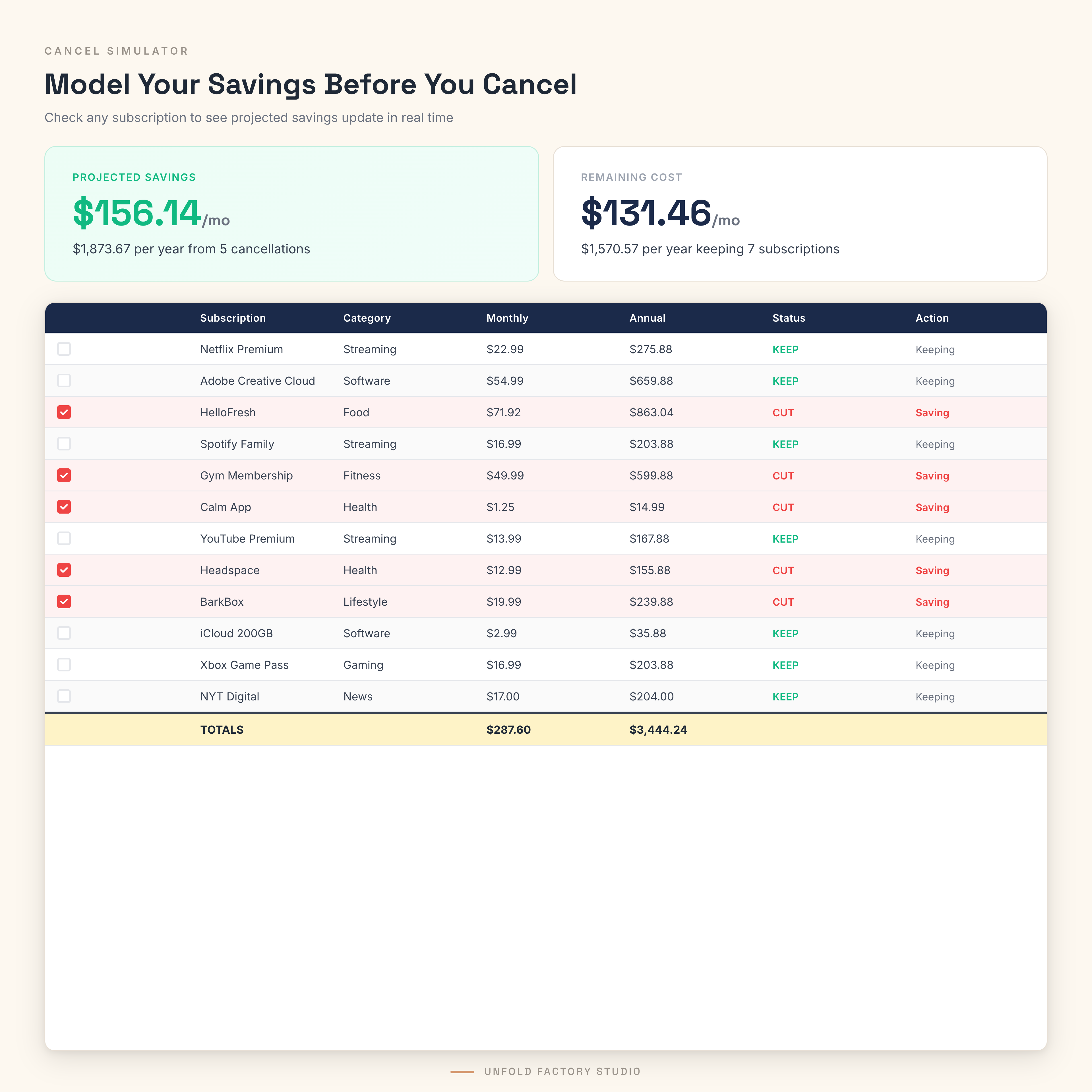The width and height of the screenshot is (1092, 1092).
Task: Mark Xbox Game Pass for cancellation
Action: 64,665
